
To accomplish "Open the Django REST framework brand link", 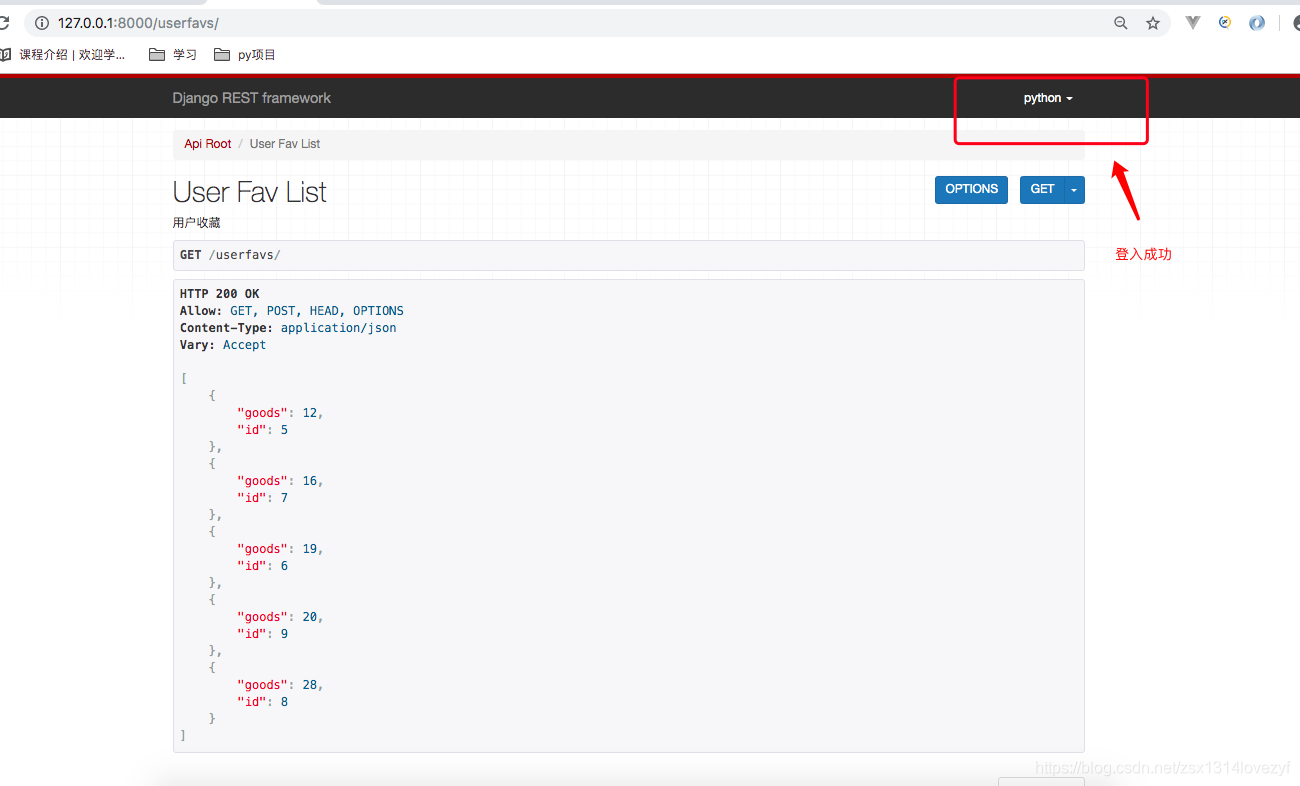I will (251, 98).
